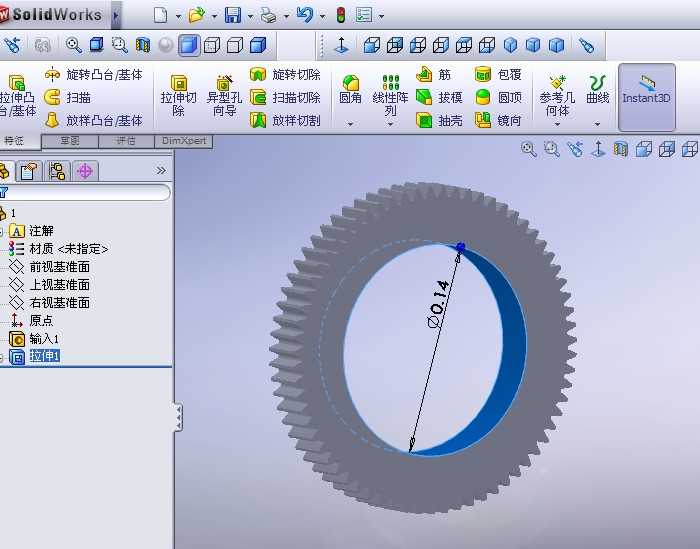
Task: Open the 异型孔向导 hole wizard
Action: point(224,97)
